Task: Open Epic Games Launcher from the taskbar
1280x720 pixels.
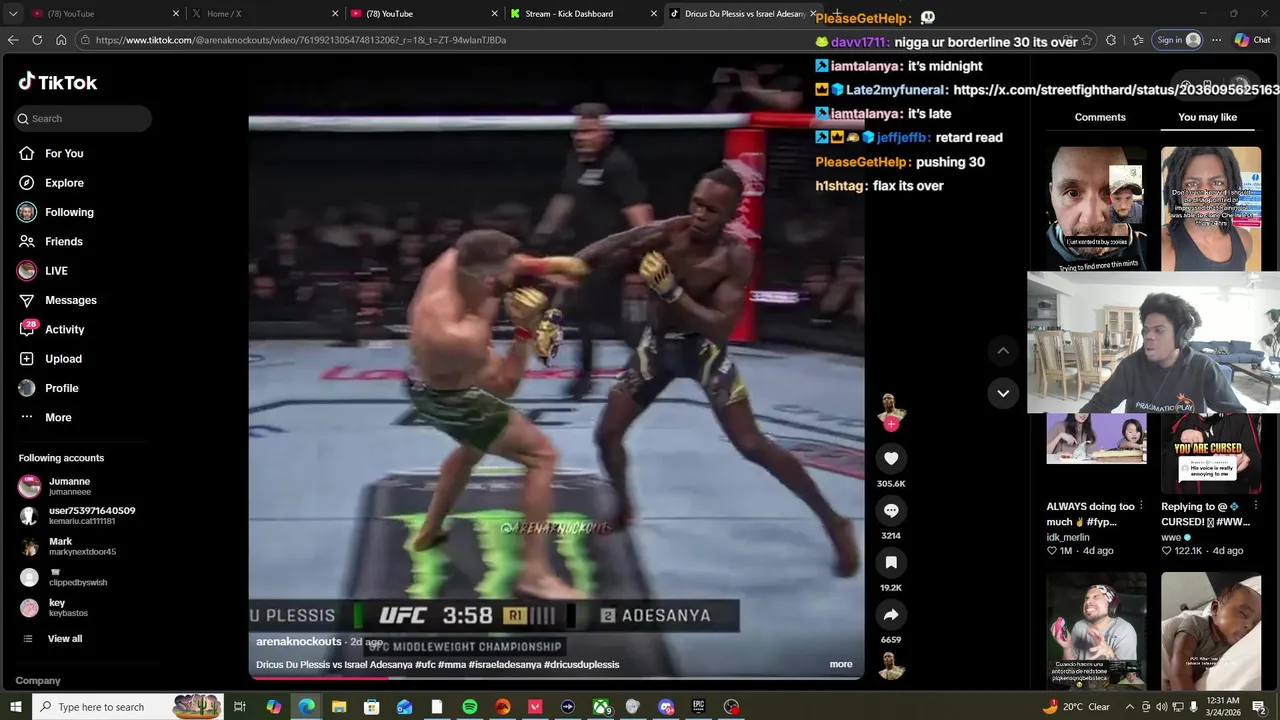Action: tap(698, 707)
